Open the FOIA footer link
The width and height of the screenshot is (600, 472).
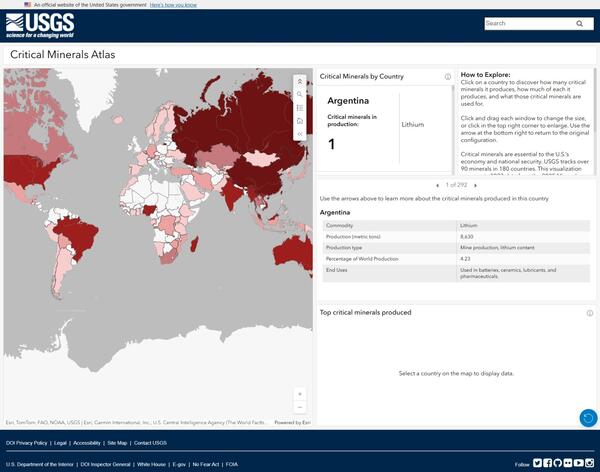[x=232, y=464]
